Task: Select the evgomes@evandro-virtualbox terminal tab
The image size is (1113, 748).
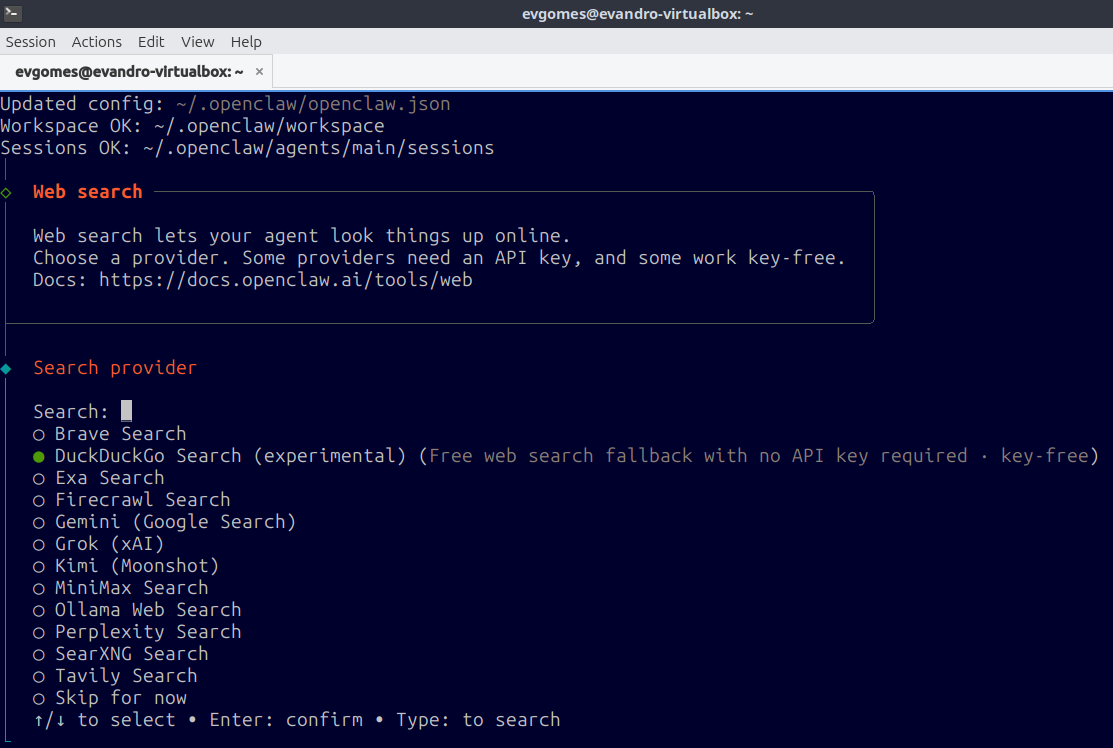Action: pos(129,72)
